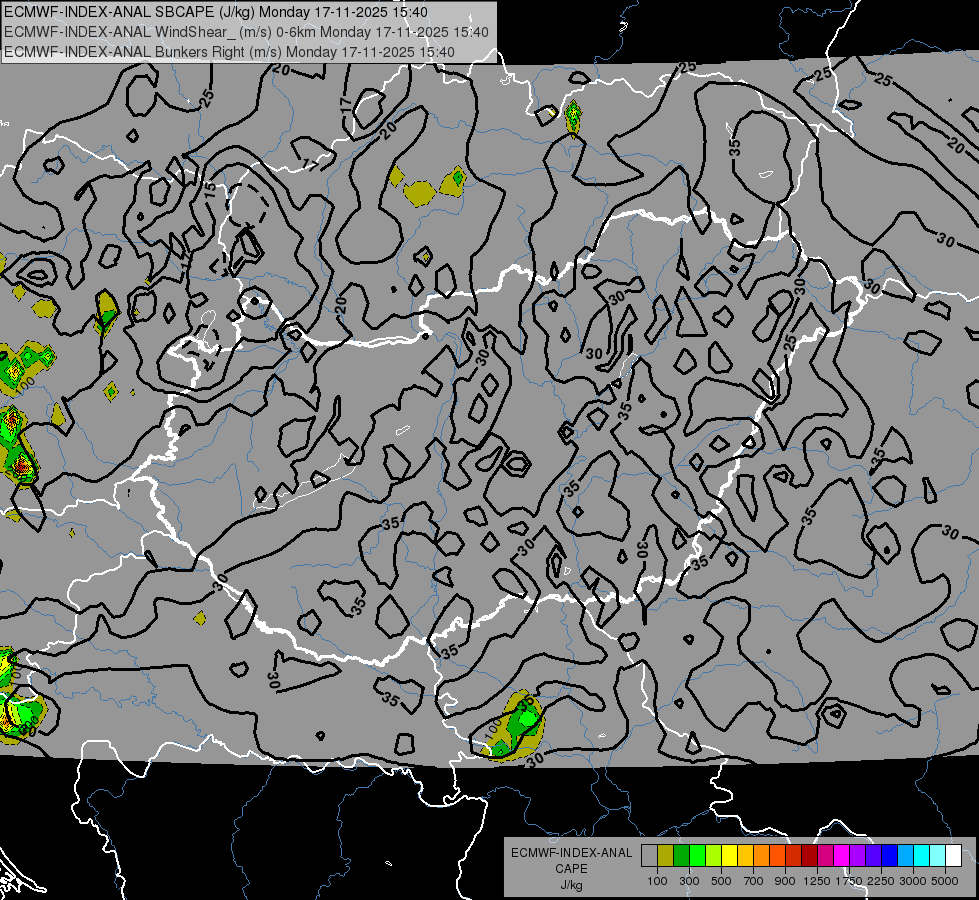
Task: Select the dark green legend swatch
Action: [681, 856]
